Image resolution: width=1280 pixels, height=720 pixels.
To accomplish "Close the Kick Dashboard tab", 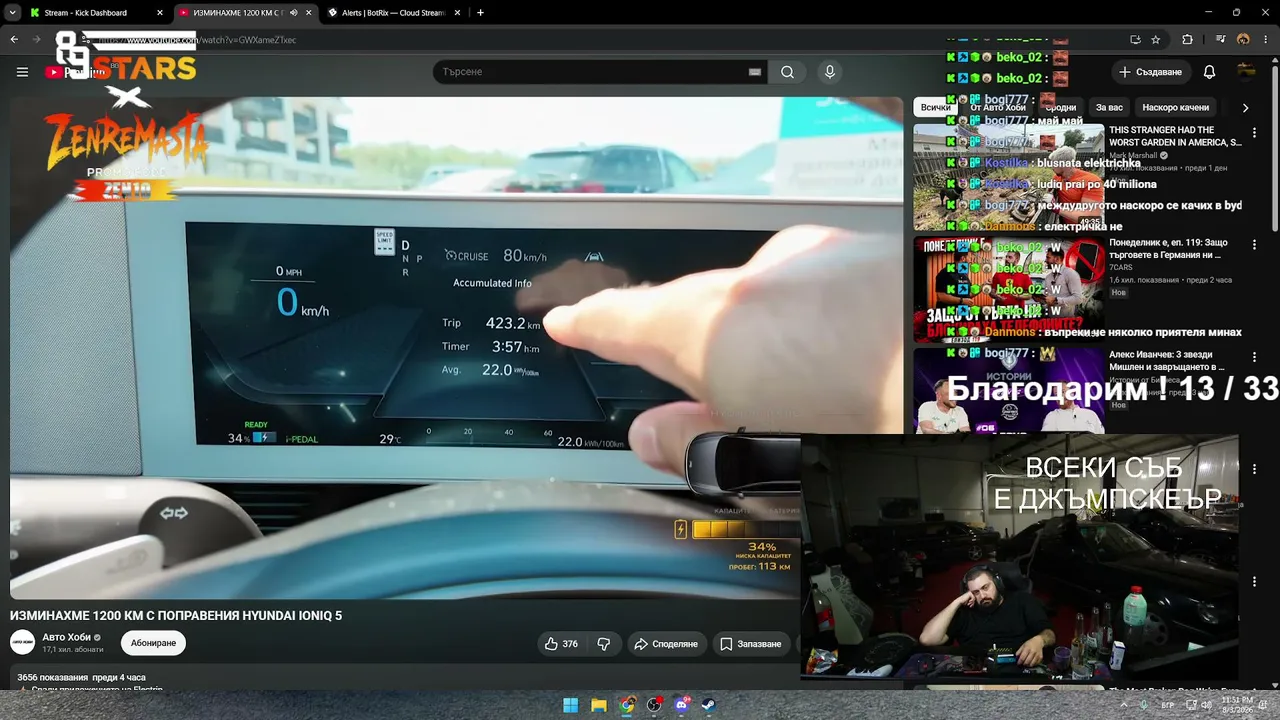I will tap(160, 13).
